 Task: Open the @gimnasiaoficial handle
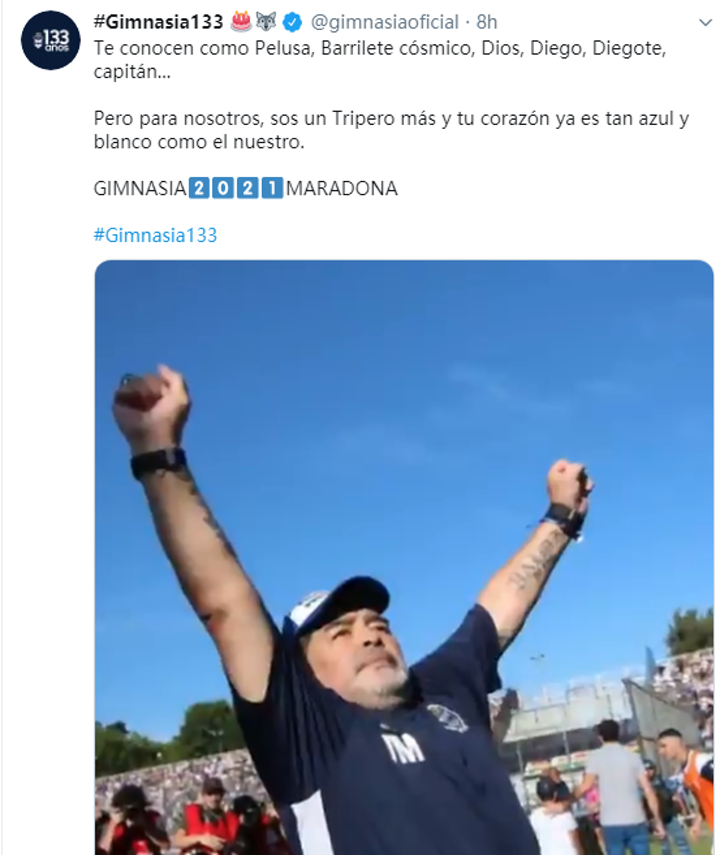(x=385, y=22)
